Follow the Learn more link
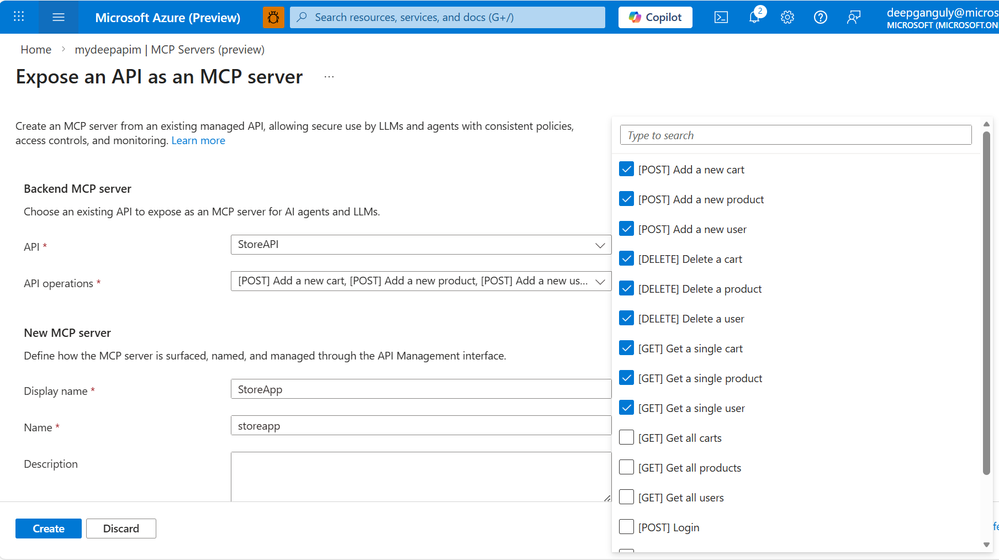This screenshot has height=560, width=999. 198,141
